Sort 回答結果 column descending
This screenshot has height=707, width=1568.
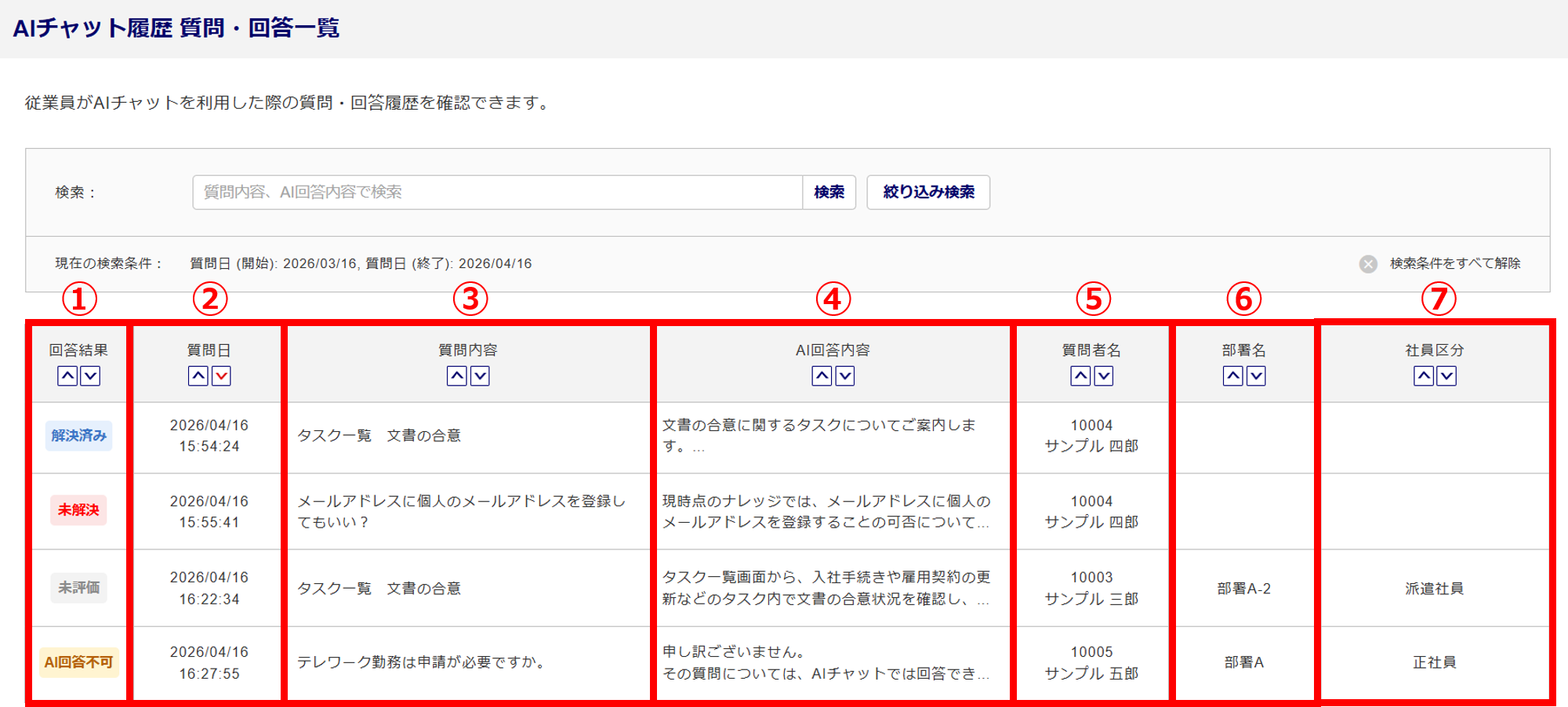(91, 376)
